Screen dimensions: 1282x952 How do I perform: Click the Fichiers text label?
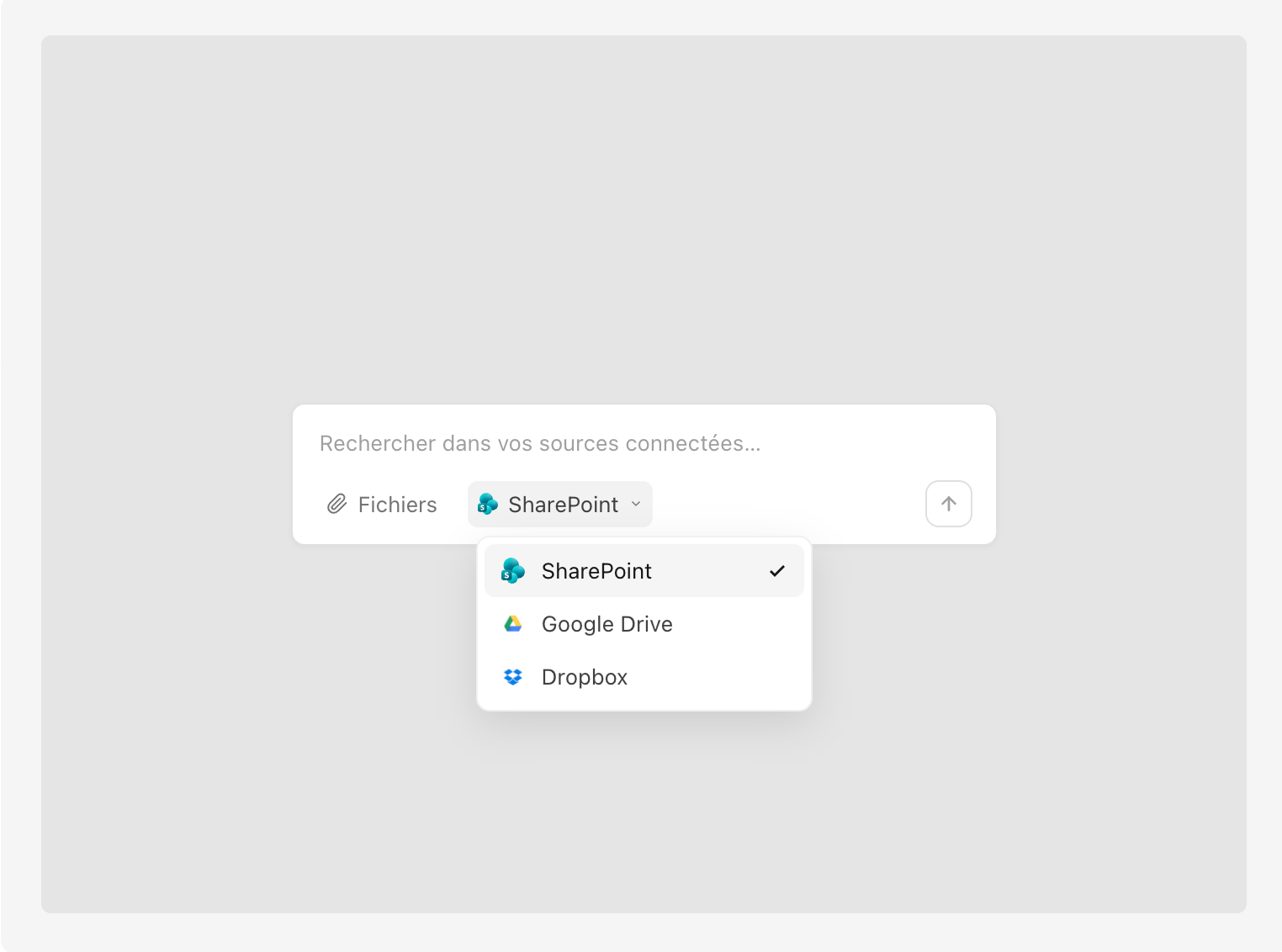pos(398,505)
